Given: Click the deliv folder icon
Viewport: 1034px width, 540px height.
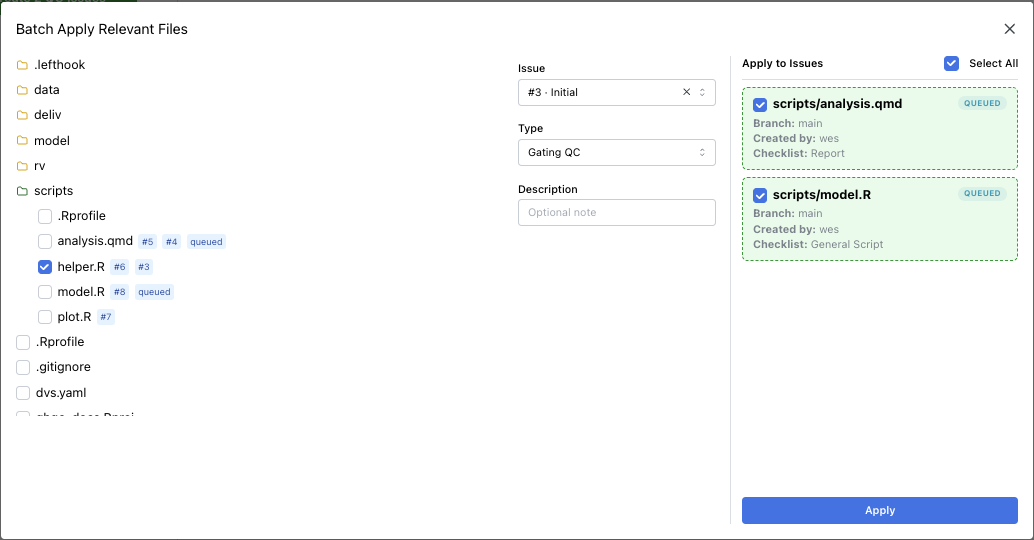Looking at the screenshot, I should coord(22,115).
